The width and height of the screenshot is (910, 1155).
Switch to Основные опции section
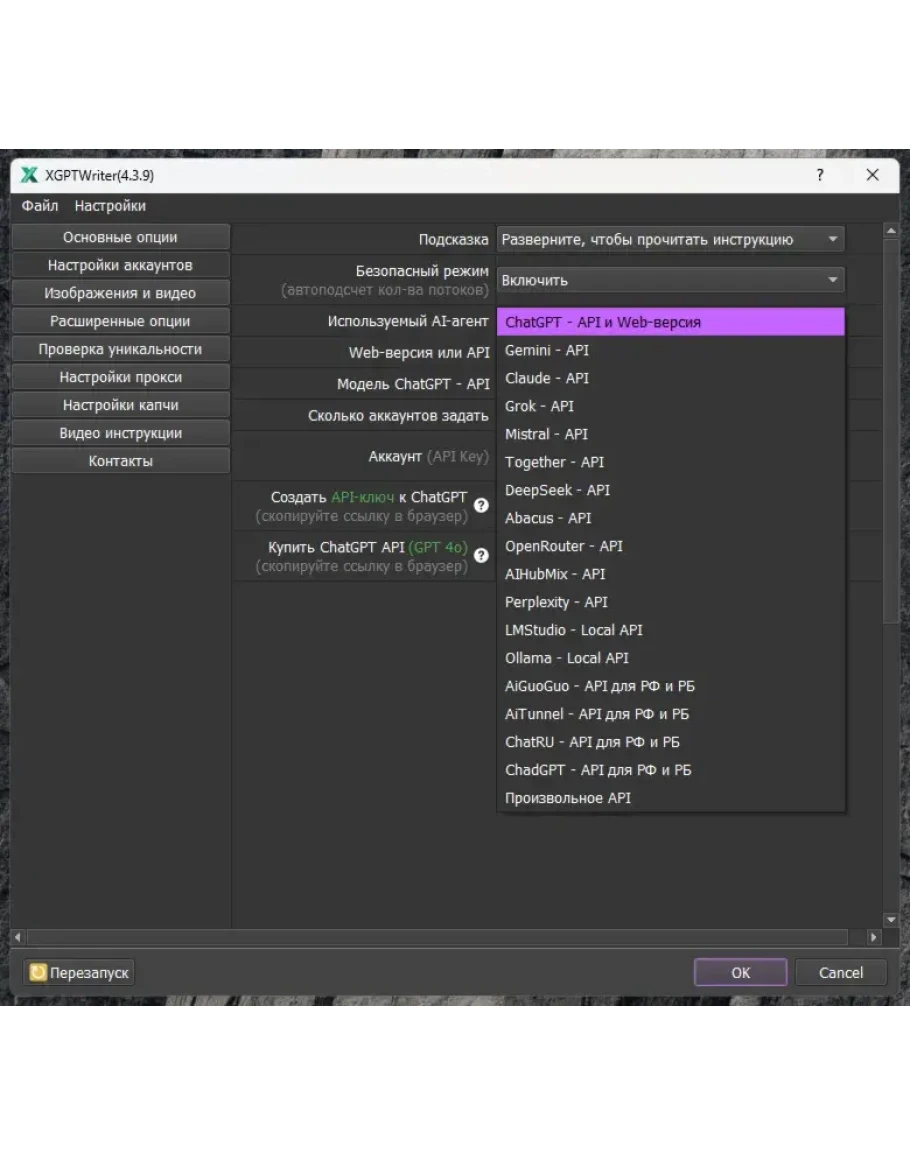pos(120,237)
